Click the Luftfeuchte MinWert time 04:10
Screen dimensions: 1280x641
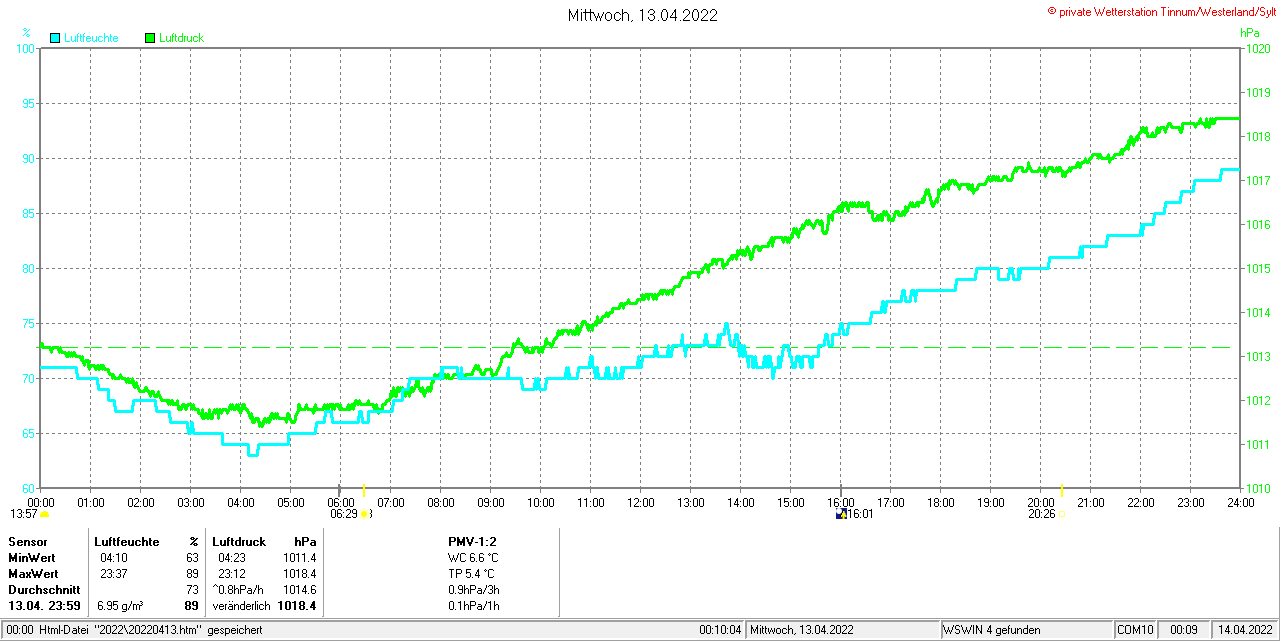(113, 558)
